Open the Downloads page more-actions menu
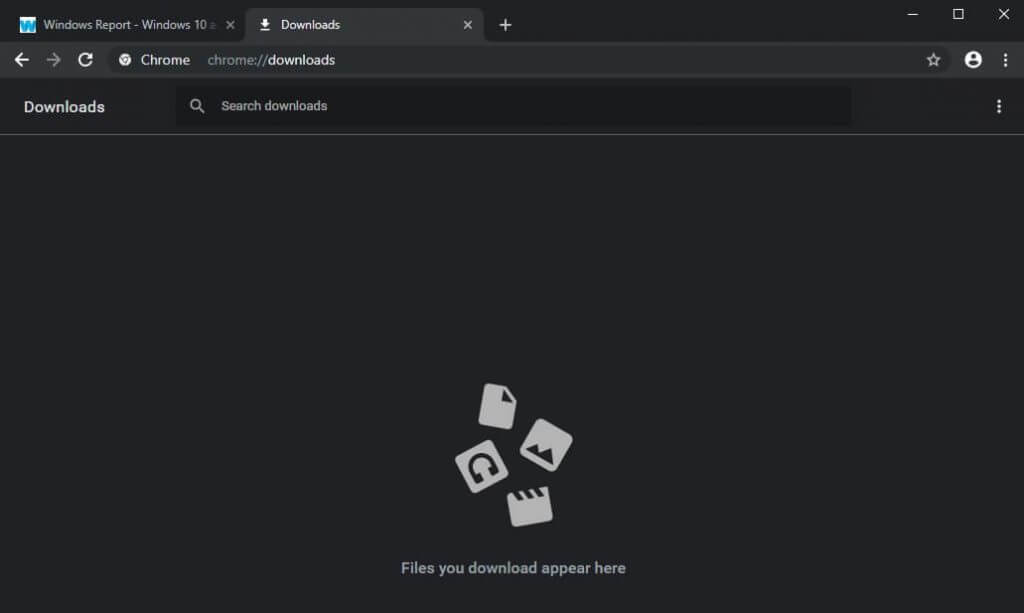 point(999,106)
